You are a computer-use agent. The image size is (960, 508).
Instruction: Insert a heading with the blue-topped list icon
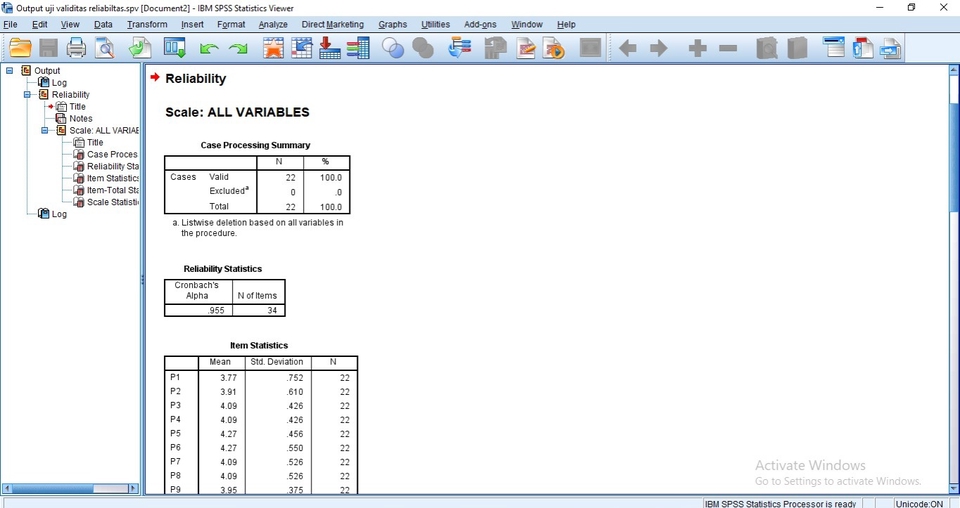[x=833, y=48]
